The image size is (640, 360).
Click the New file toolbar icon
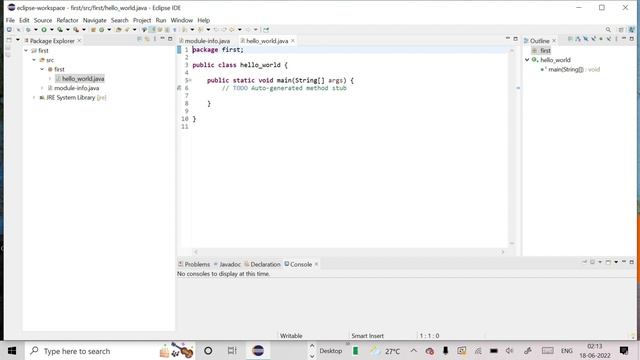tap(9, 29)
